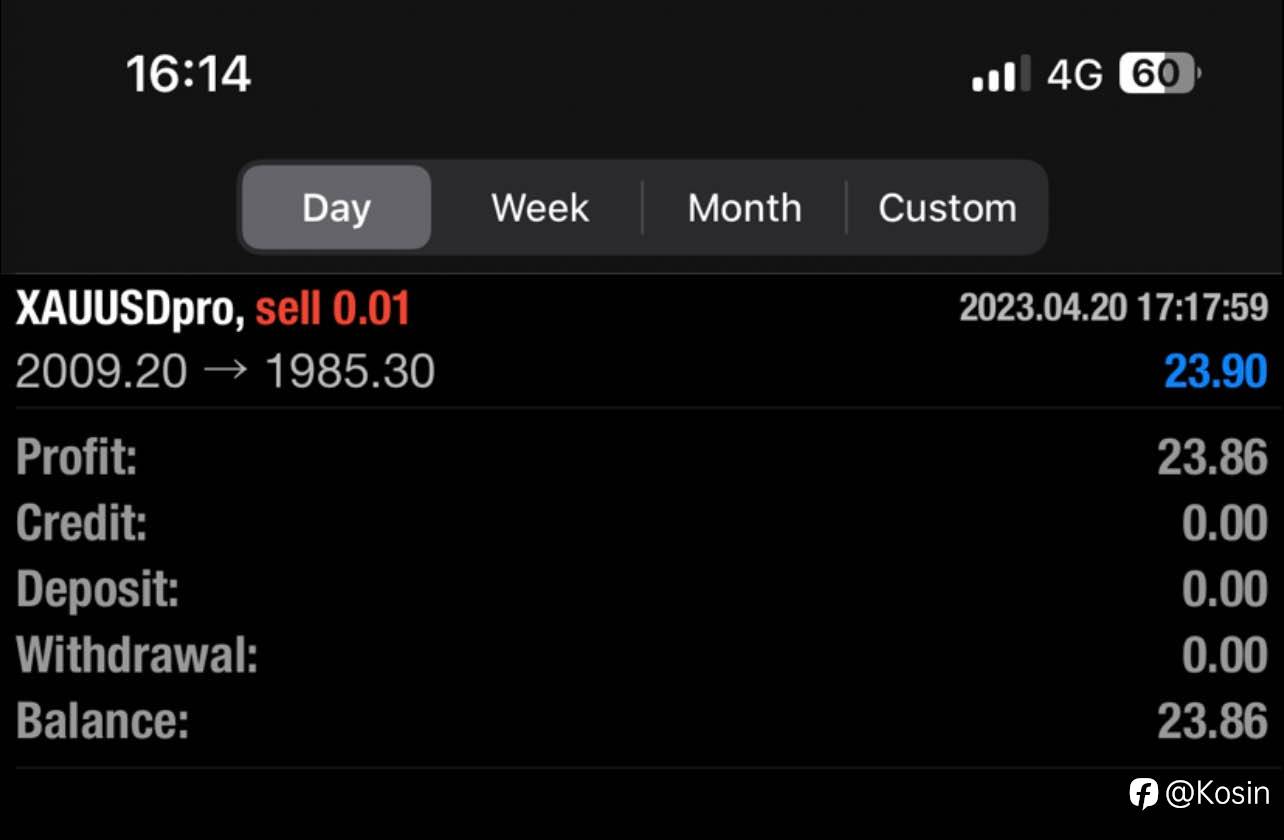The height and width of the screenshot is (840, 1284).
Task: Tap the Facebook logo icon
Action: pos(1143,793)
